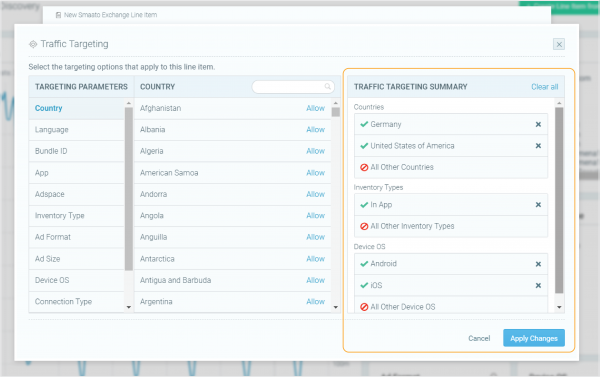Remove Android from Device OS summary
Screen dimensions: 600x377
[x=538, y=264]
